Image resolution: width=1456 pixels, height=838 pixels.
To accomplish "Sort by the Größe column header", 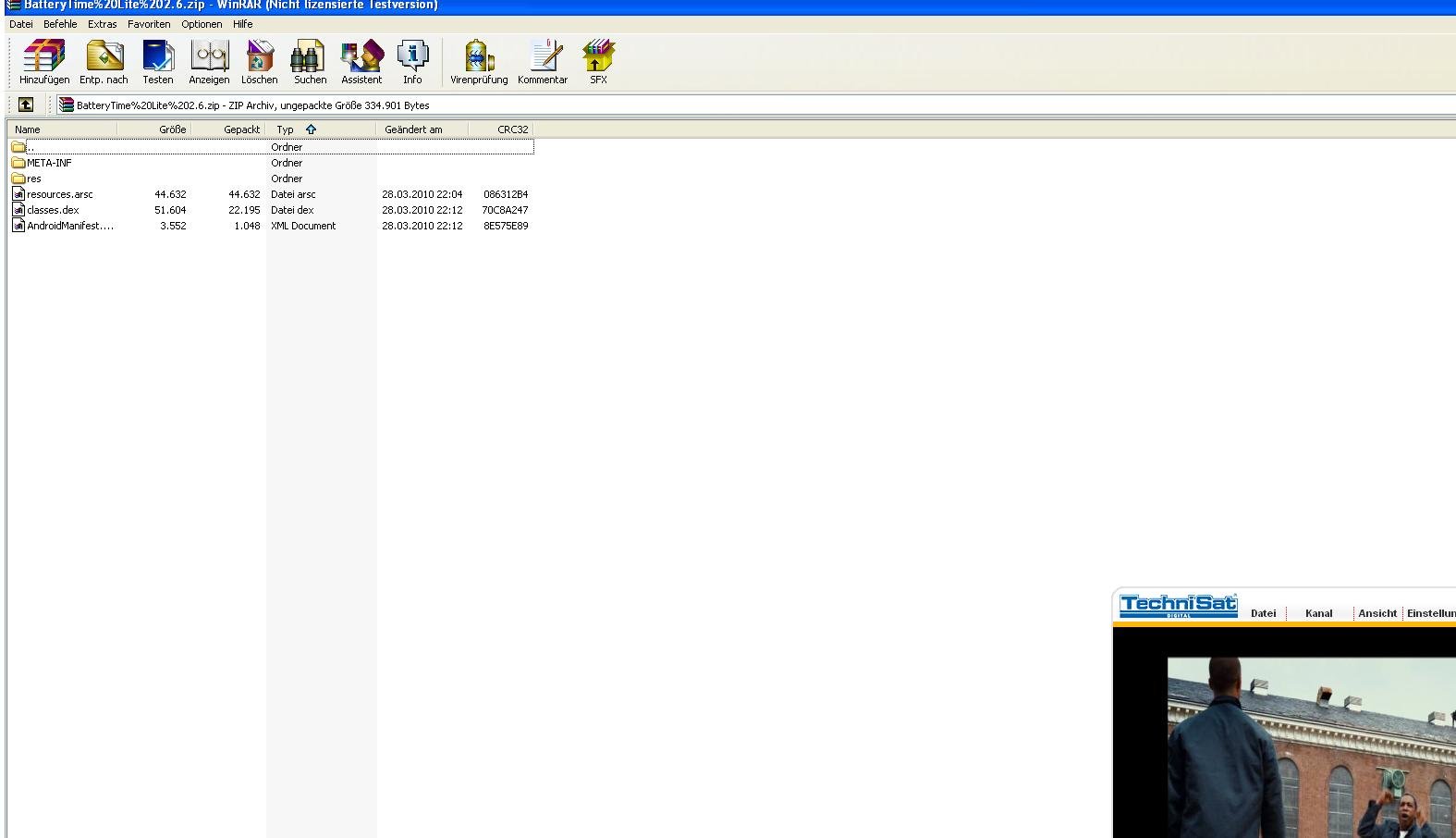I will pos(153,129).
